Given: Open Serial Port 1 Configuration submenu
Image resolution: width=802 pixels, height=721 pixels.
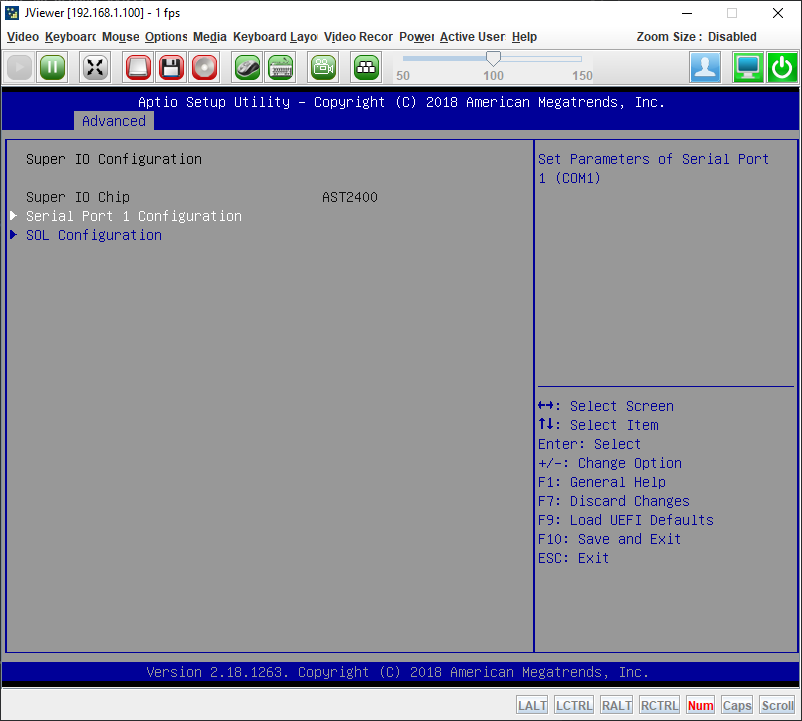Looking at the screenshot, I should 133,216.
